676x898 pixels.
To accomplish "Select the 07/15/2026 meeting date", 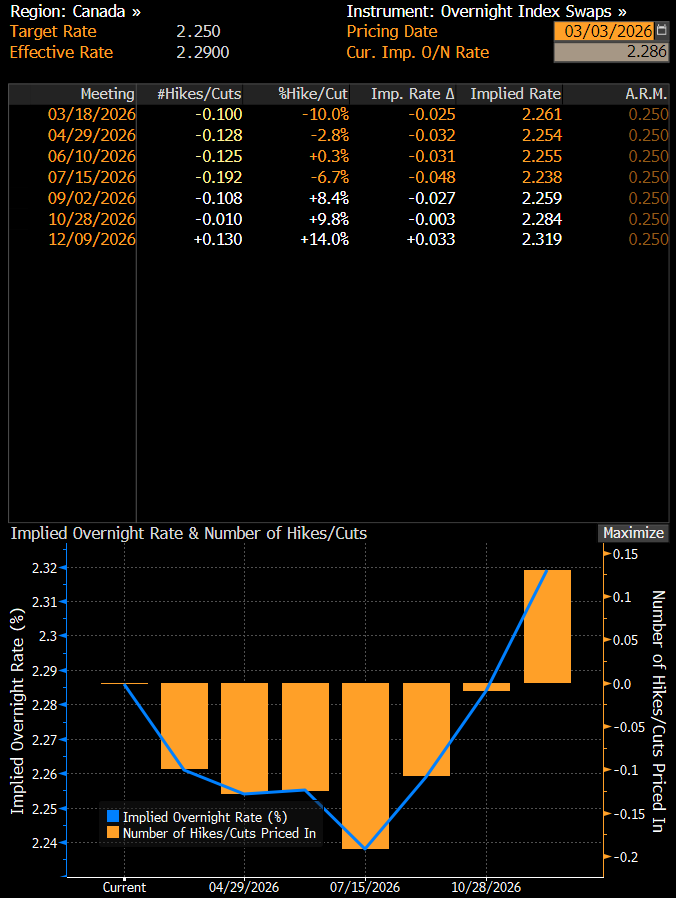I will tap(92, 177).
